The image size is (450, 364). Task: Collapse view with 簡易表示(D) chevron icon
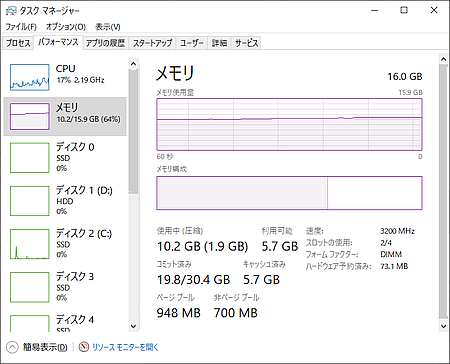click(x=12, y=347)
